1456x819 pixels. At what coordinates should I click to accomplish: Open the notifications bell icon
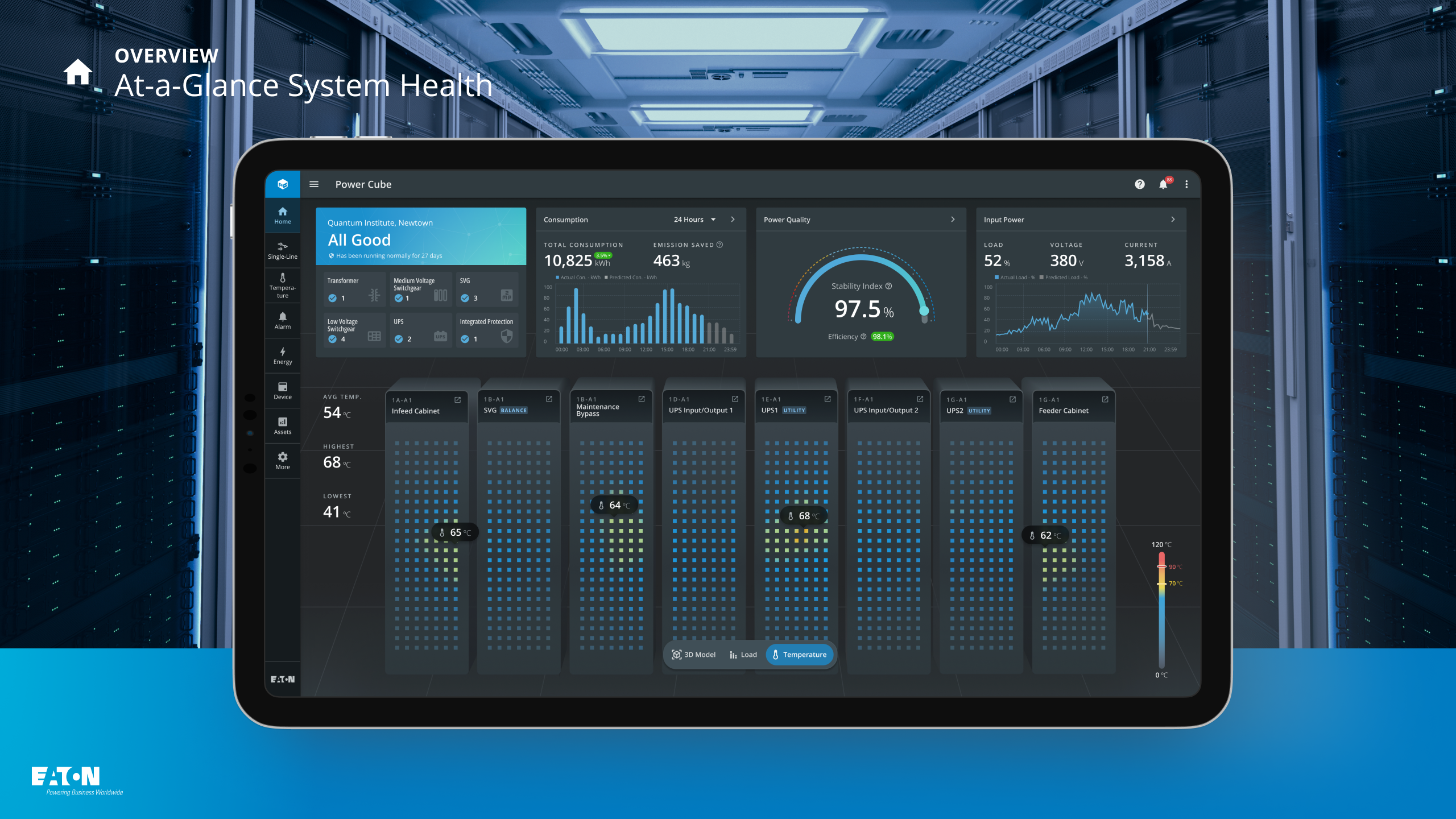click(x=1163, y=184)
